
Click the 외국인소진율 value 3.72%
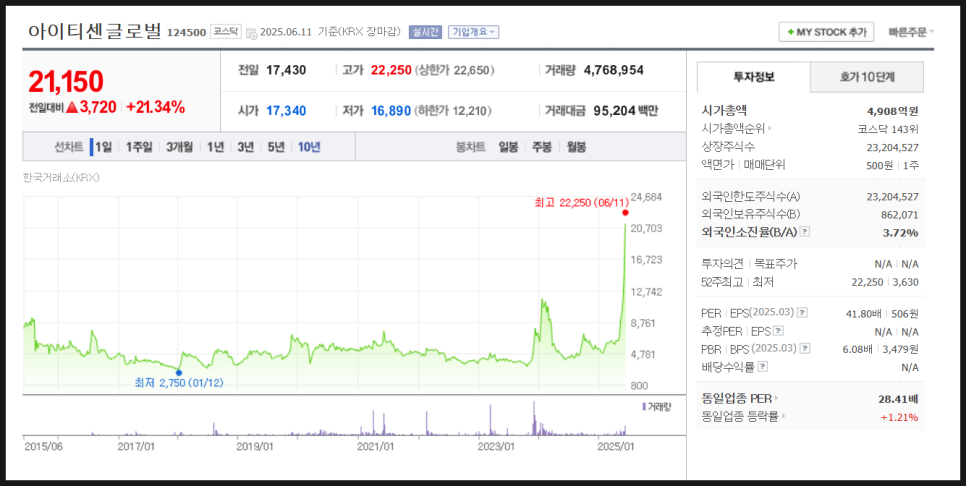[x=902, y=232]
